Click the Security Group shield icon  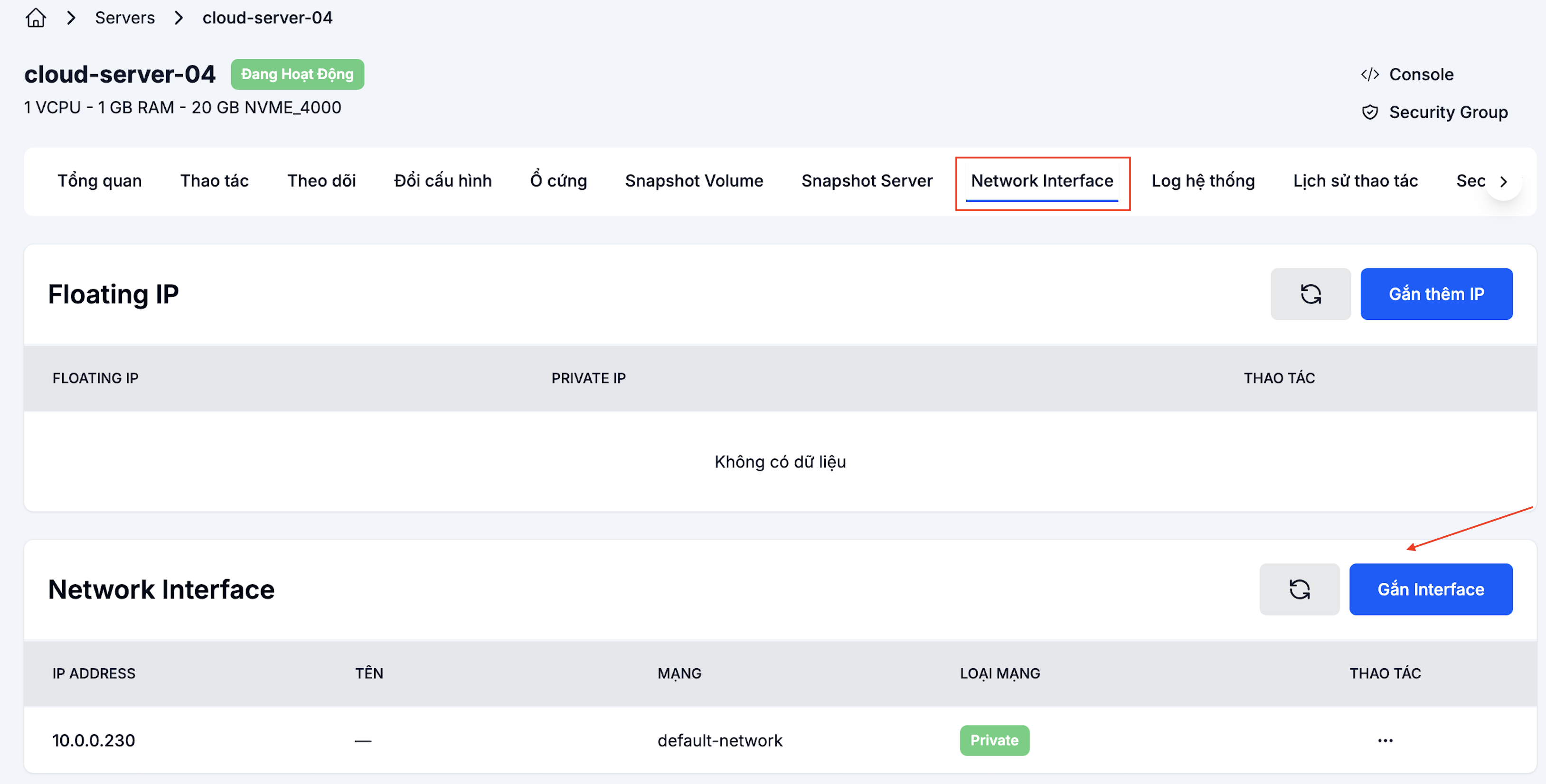pyautogui.click(x=1369, y=112)
